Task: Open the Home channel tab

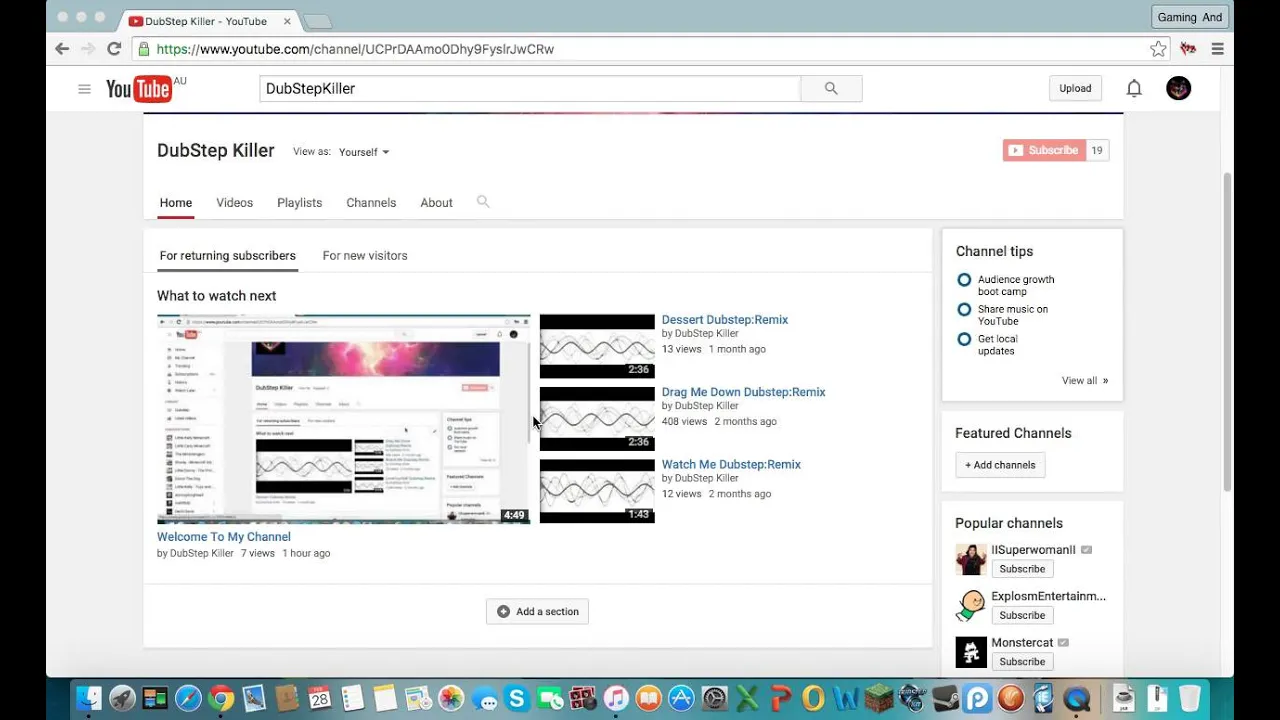Action: tap(176, 202)
